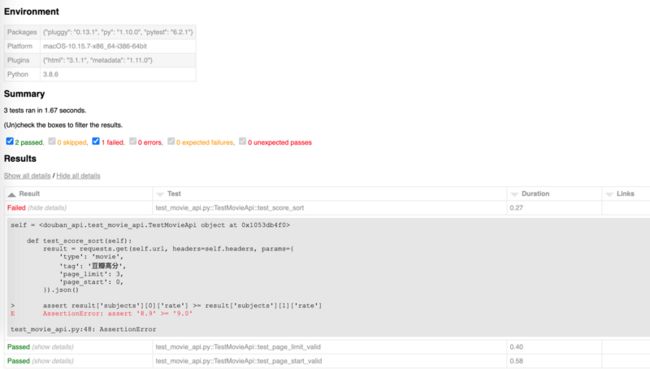Click the Hide all details link
Image resolution: width=650 pixels, height=370 pixels.
[x=78, y=176]
